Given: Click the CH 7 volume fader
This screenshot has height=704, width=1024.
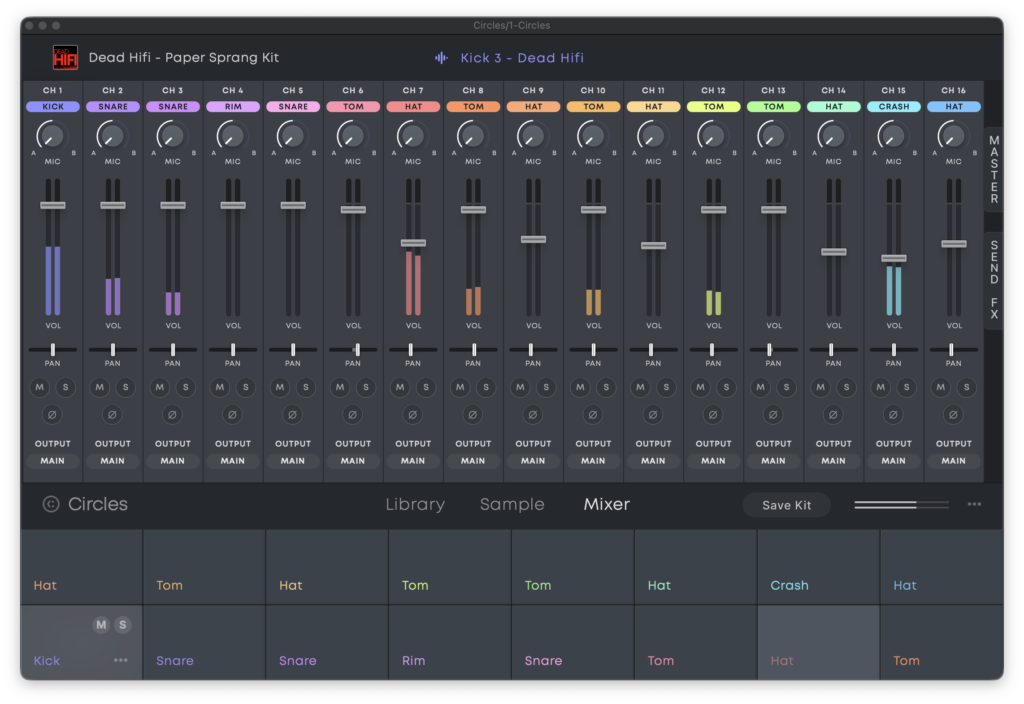Looking at the screenshot, I should click(413, 243).
